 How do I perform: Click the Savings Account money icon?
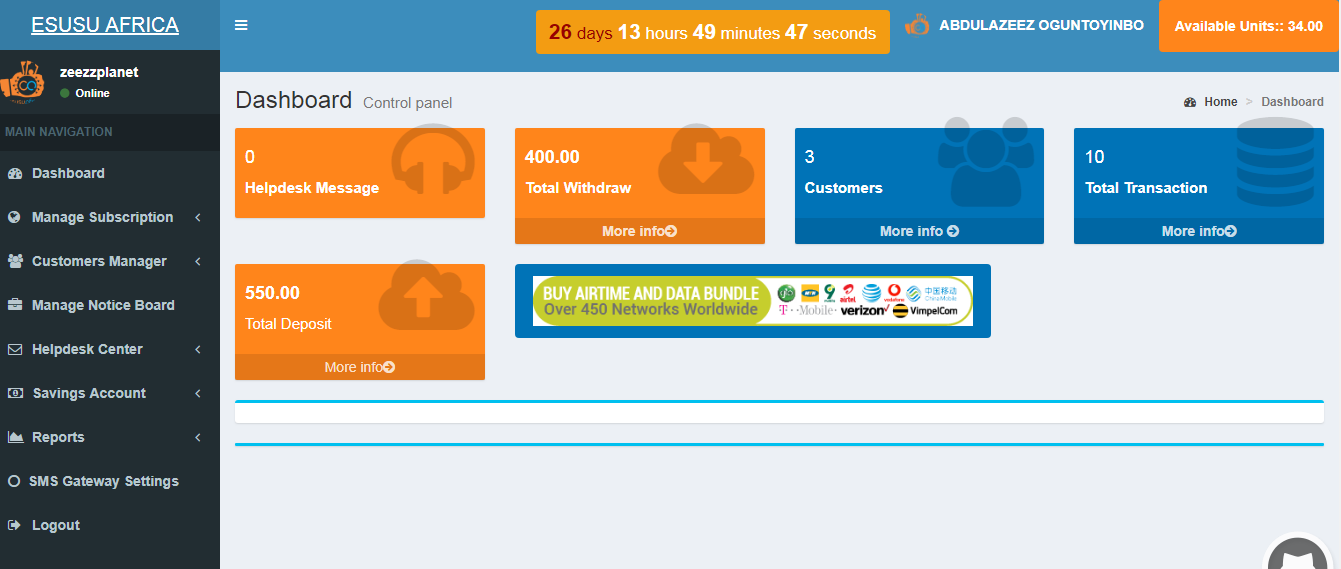pyautogui.click(x=15, y=393)
